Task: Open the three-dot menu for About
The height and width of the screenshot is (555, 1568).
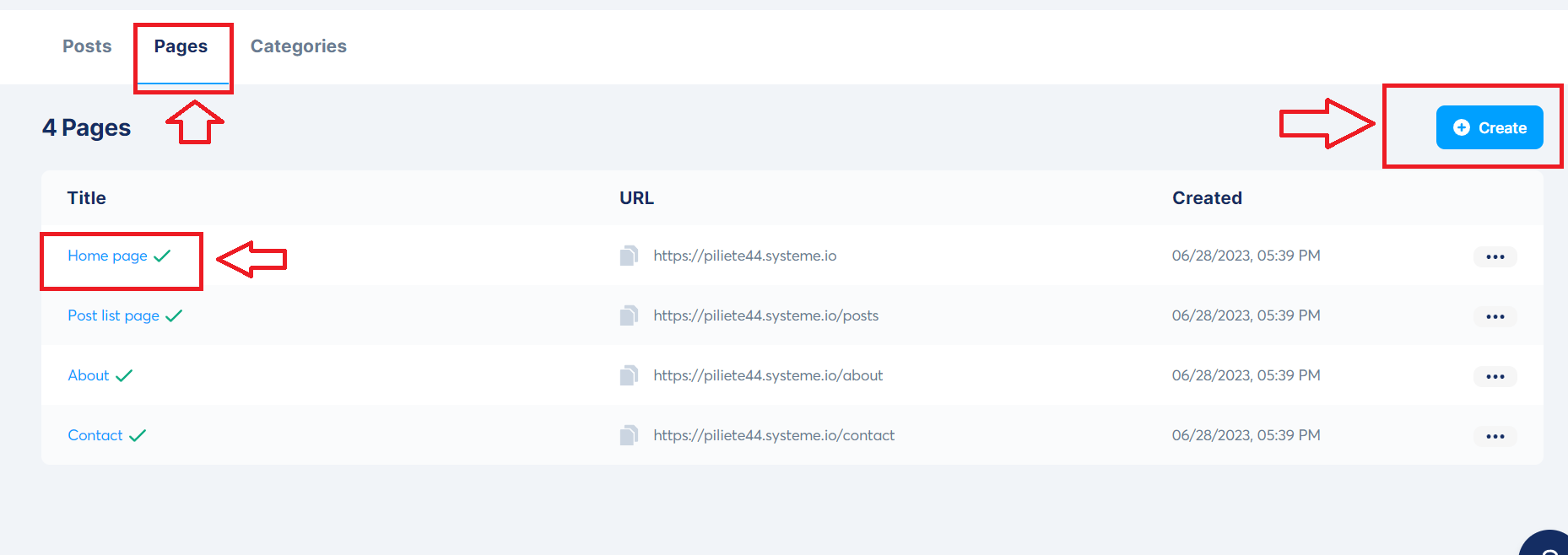Action: [x=1495, y=376]
